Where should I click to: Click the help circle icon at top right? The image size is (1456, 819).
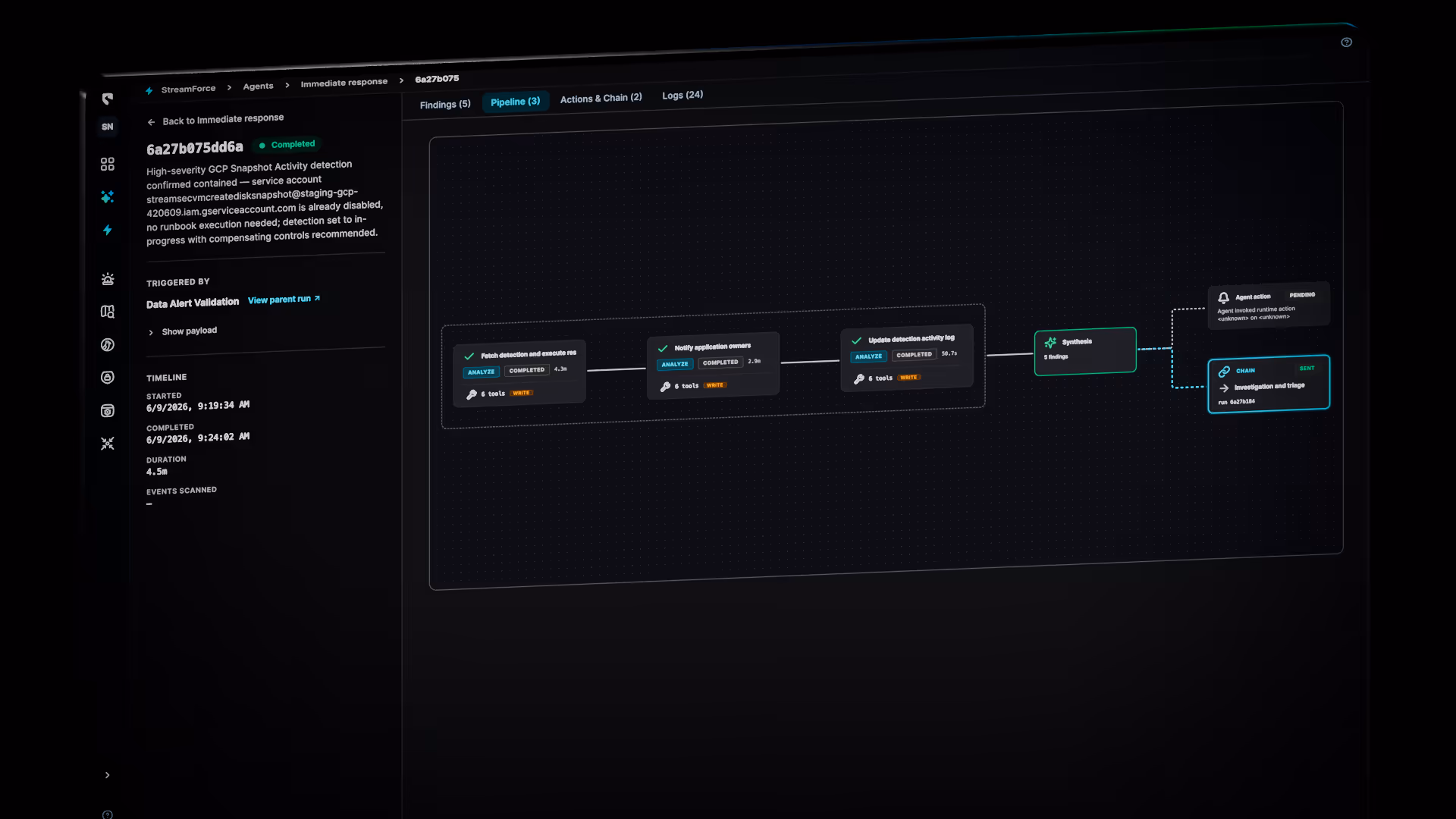(x=1346, y=42)
